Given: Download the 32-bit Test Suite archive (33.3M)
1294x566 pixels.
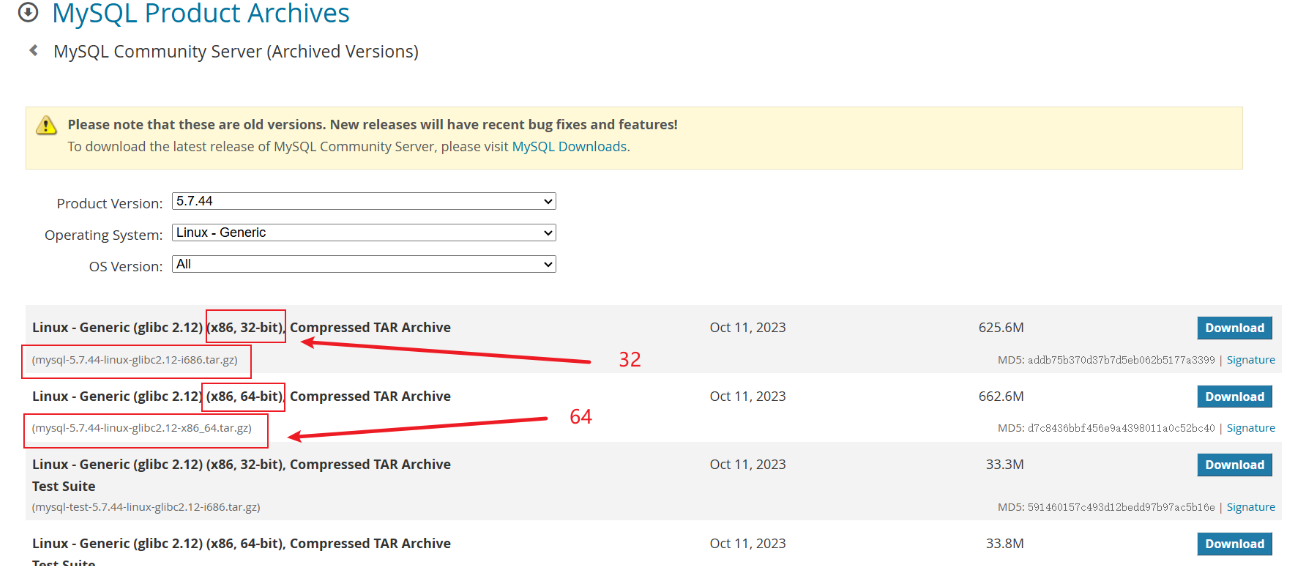Looking at the screenshot, I should (x=1235, y=465).
